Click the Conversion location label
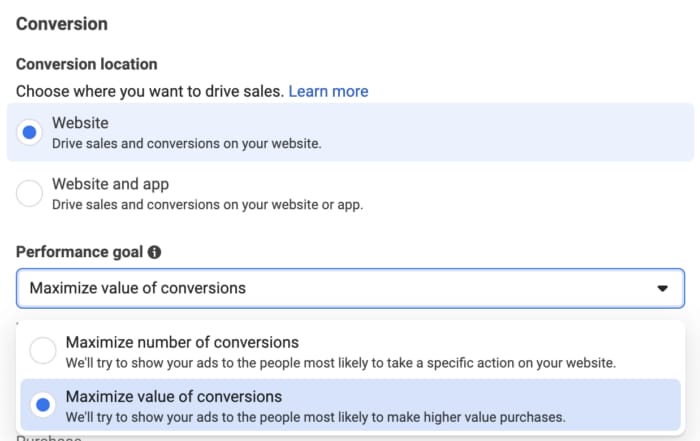The height and width of the screenshot is (441, 700). tap(86, 64)
